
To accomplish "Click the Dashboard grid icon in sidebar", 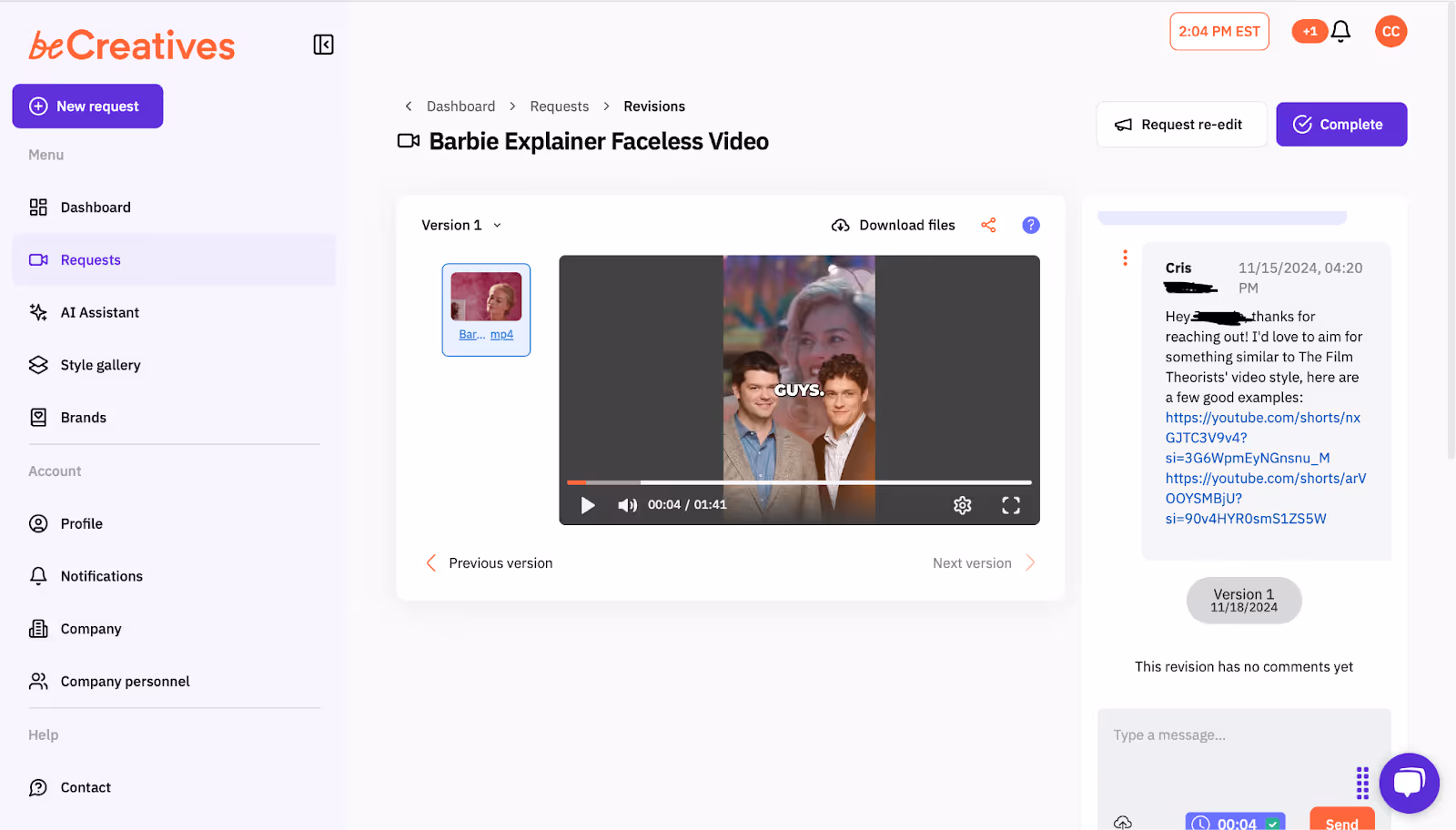I will [38, 207].
